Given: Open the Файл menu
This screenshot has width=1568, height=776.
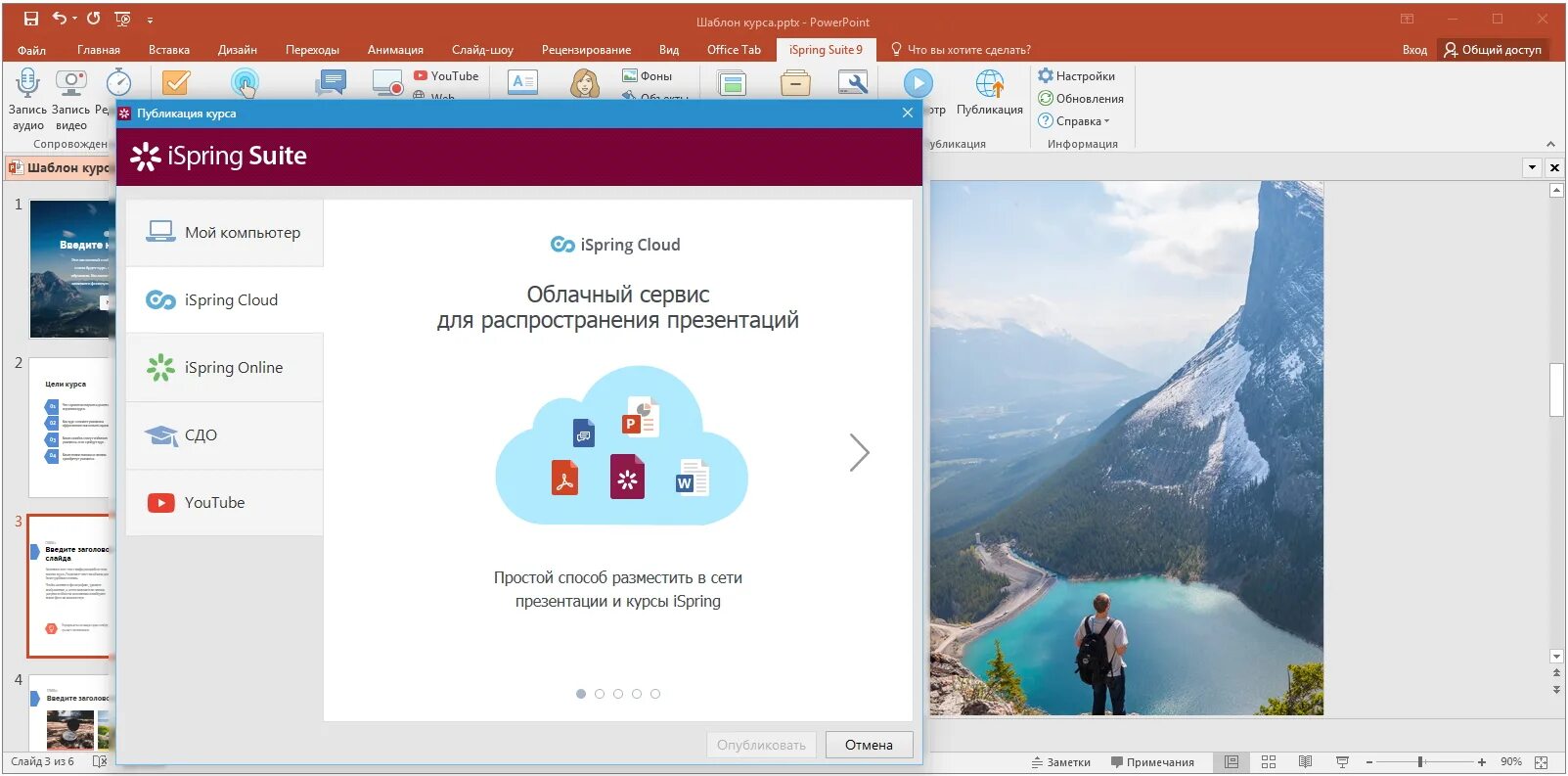Looking at the screenshot, I should [x=31, y=50].
